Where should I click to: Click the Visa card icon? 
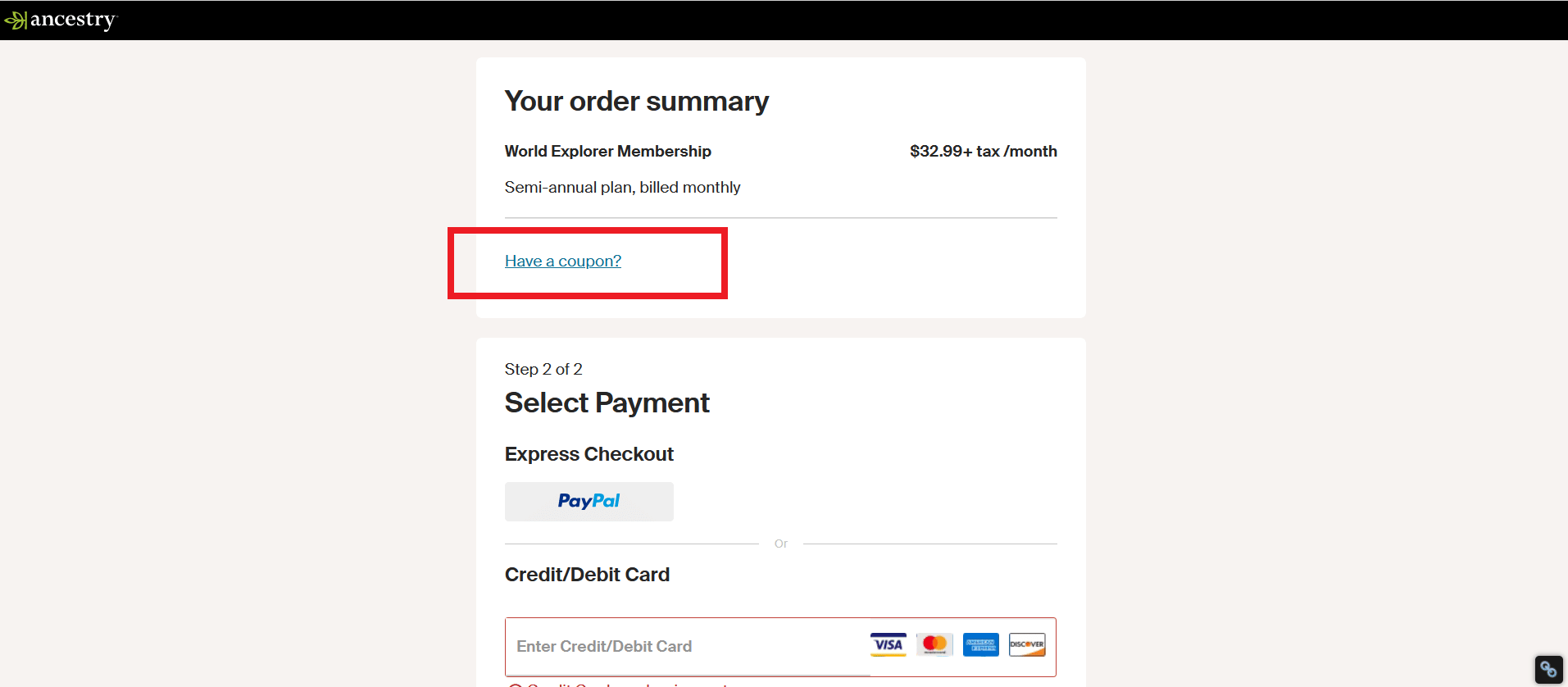click(x=888, y=645)
